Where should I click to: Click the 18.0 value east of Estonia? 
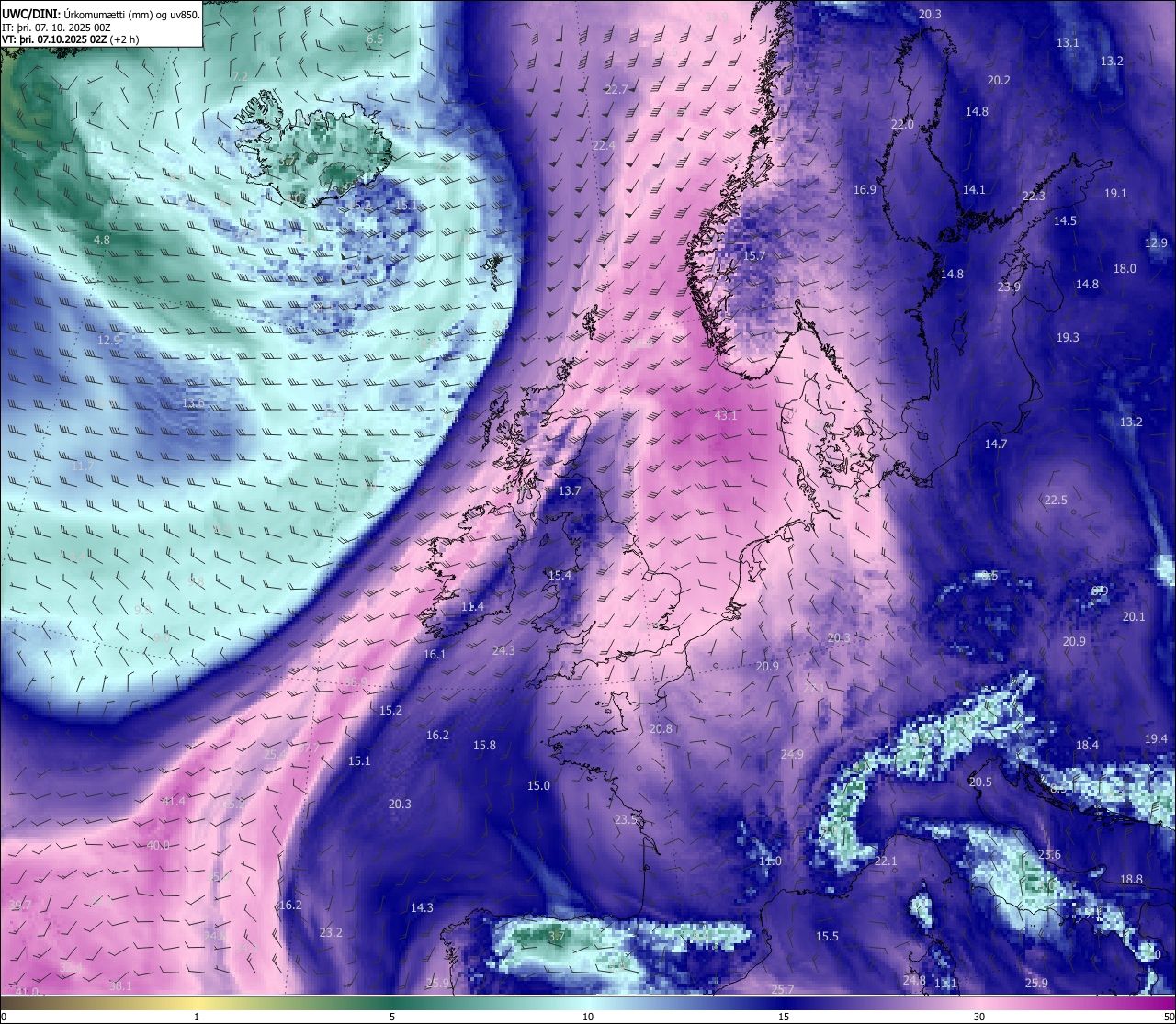coord(1125,268)
